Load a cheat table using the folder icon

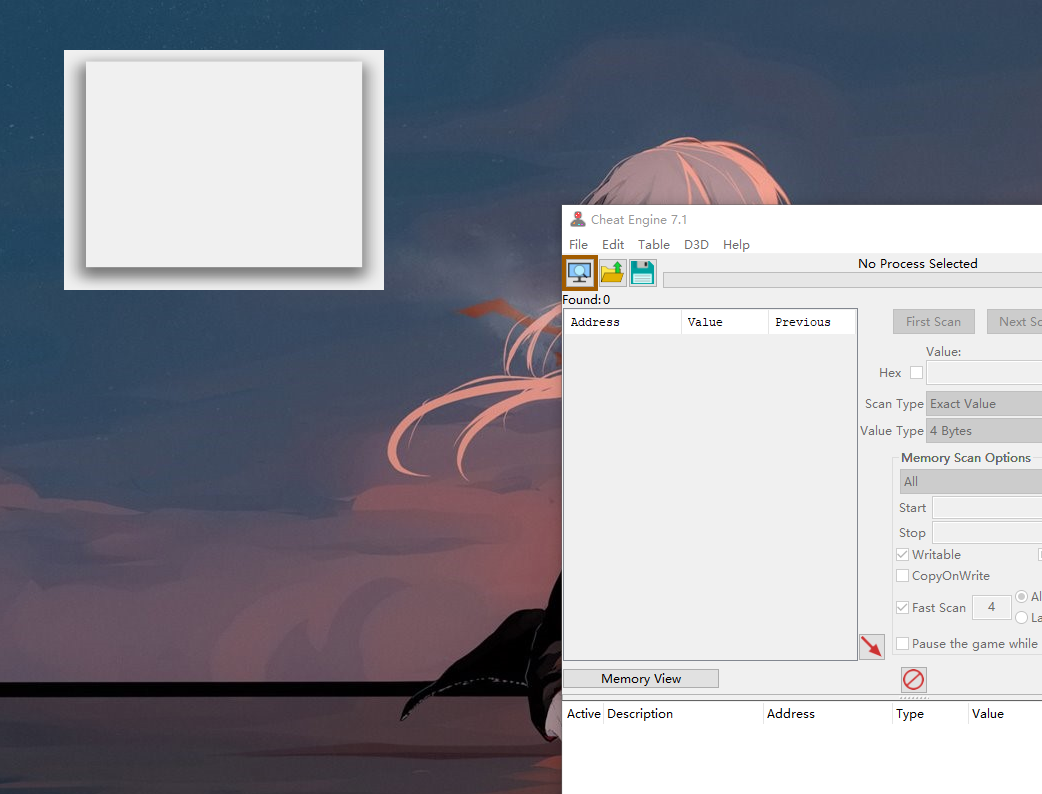click(x=612, y=272)
